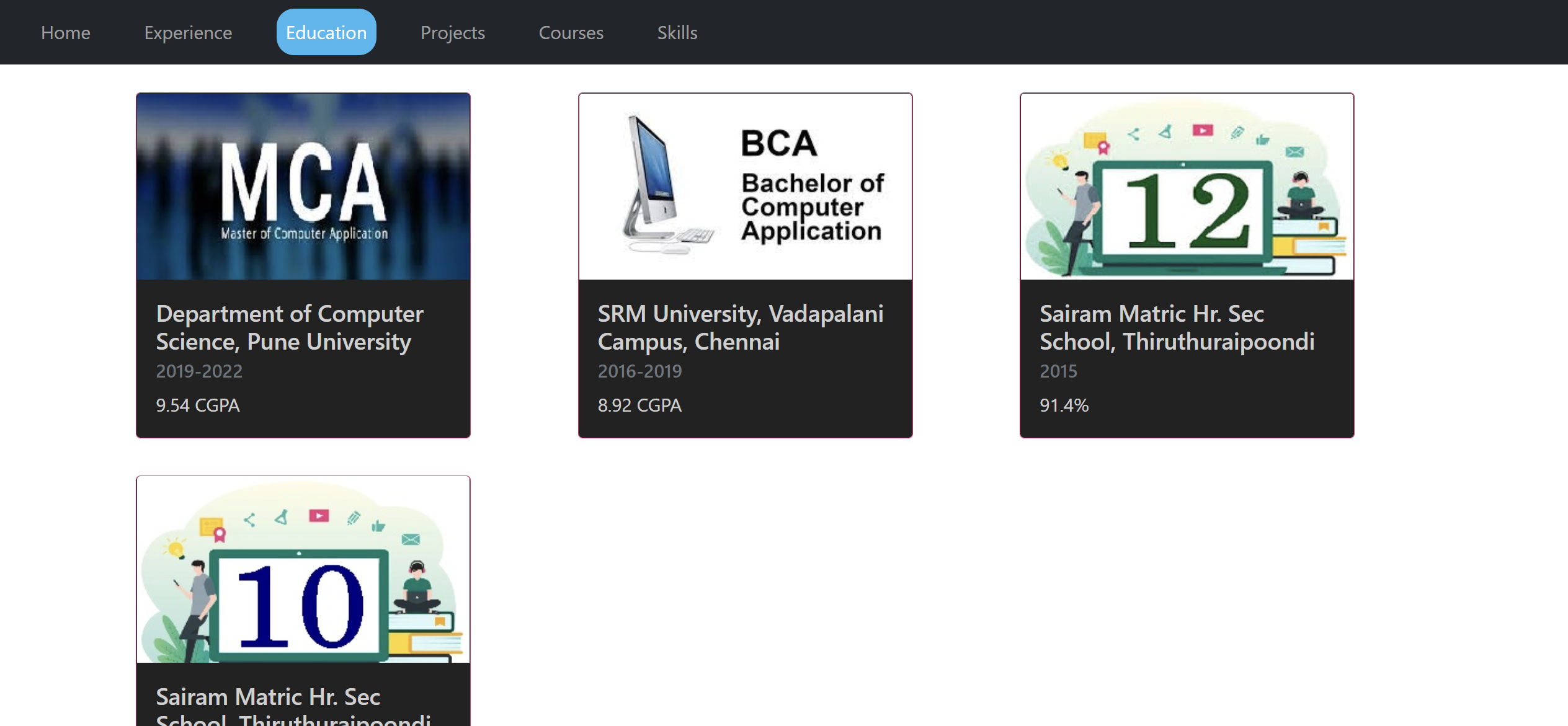
Task: Click the BCA computer illustration
Action: (745, 187)
